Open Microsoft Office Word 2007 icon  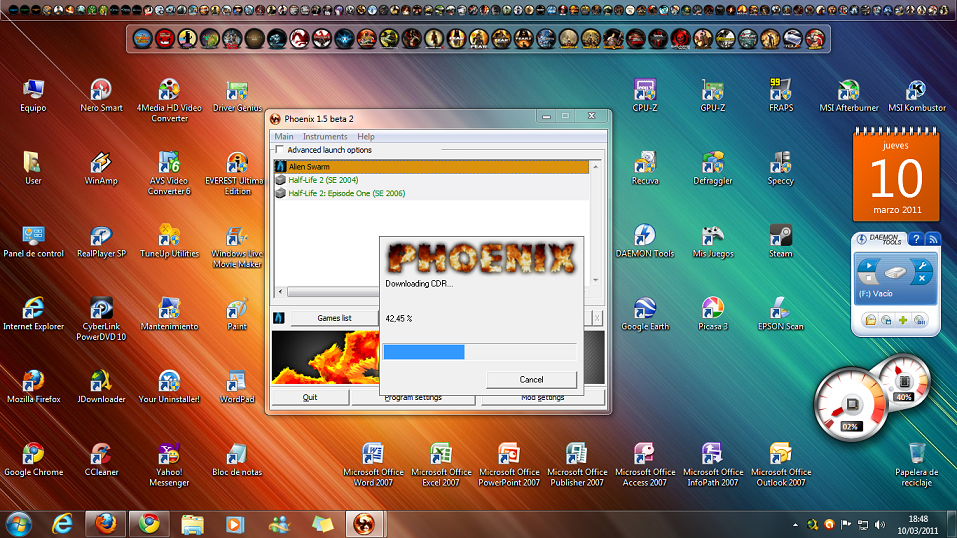point(373,464)
